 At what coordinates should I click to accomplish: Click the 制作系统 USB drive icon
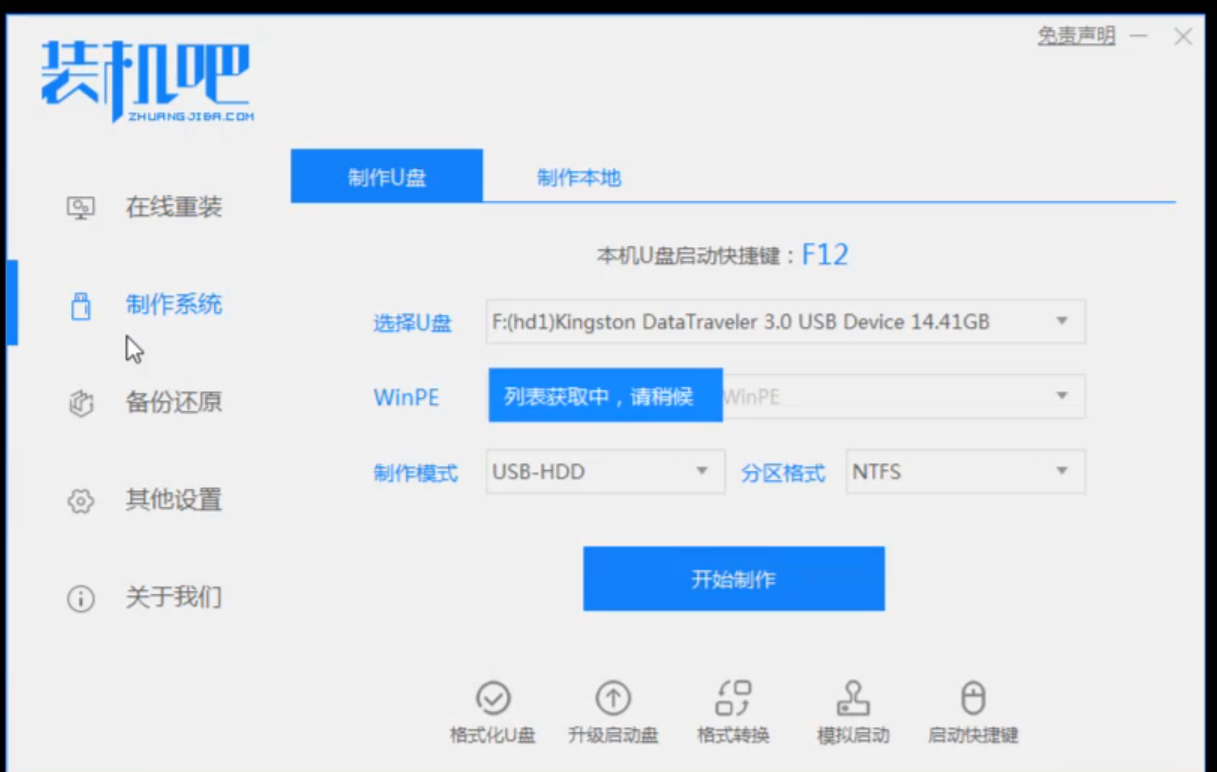pyautogui.click(x=80, y=306)
